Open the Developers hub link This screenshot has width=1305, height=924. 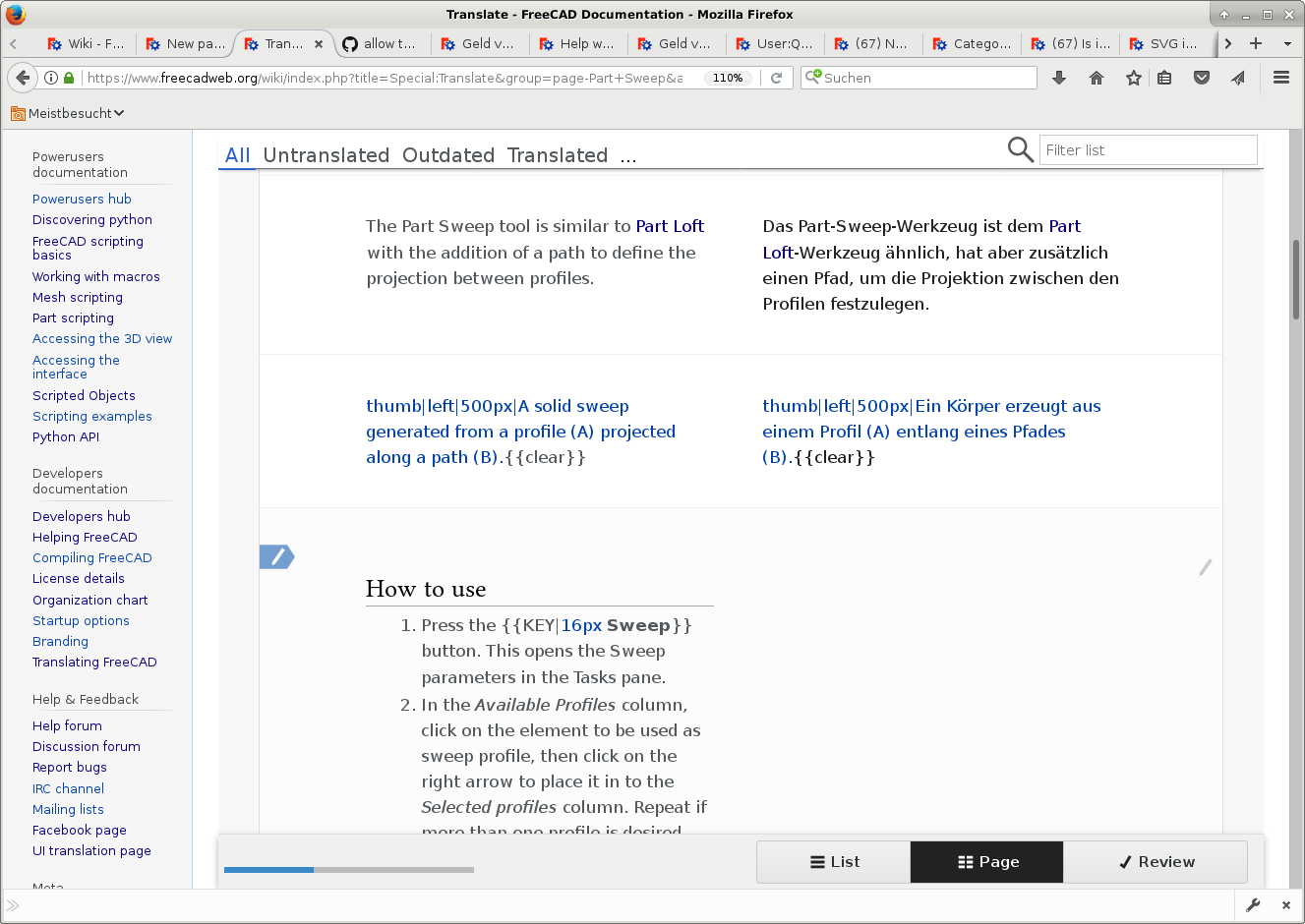click(x=82, y=516)
